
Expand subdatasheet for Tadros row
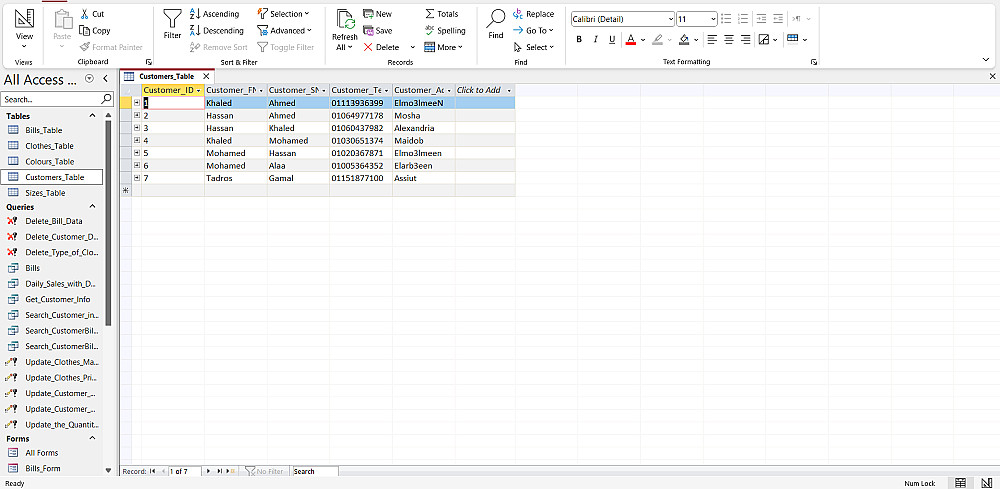136,178
